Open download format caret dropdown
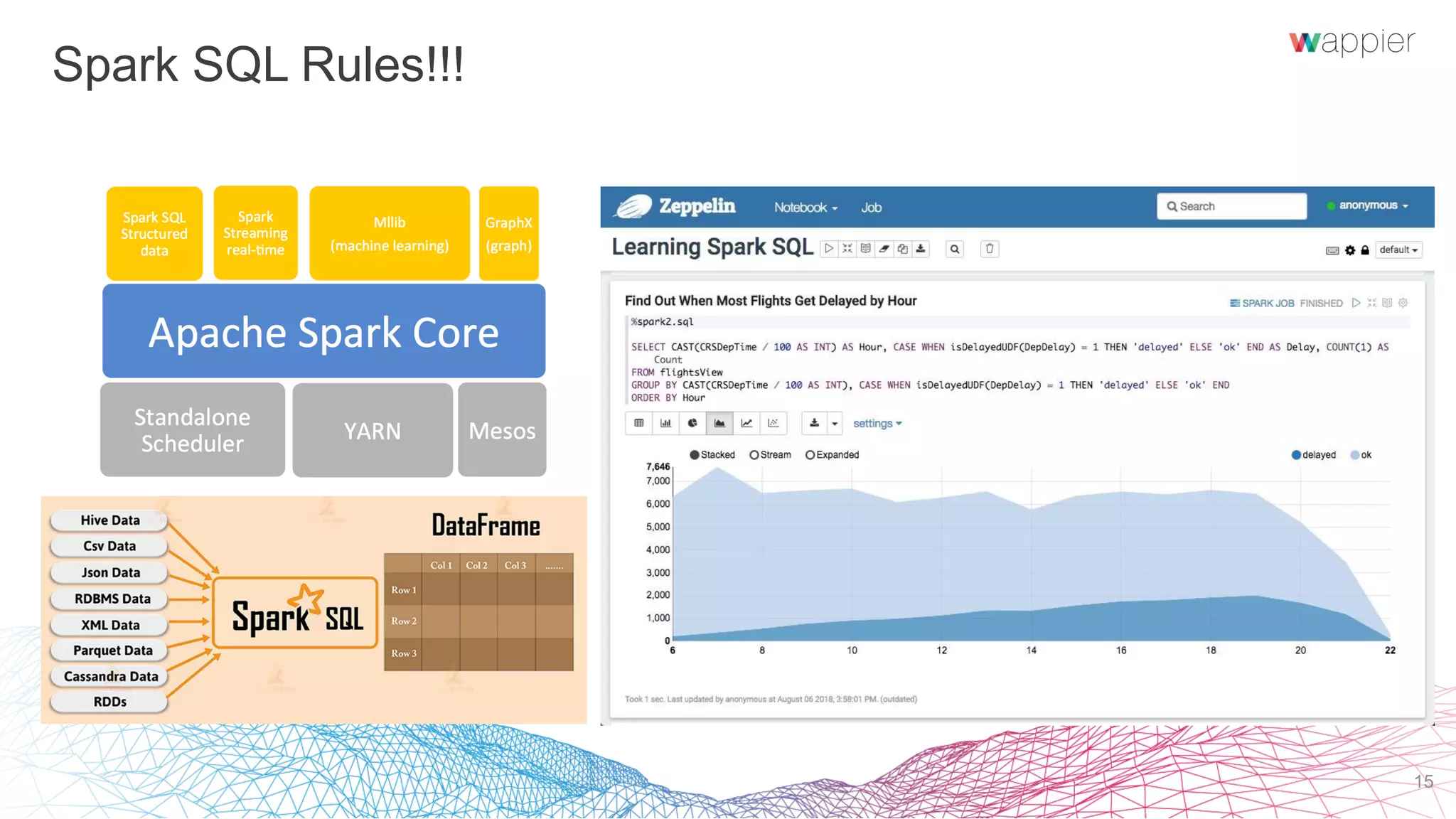 835,423
